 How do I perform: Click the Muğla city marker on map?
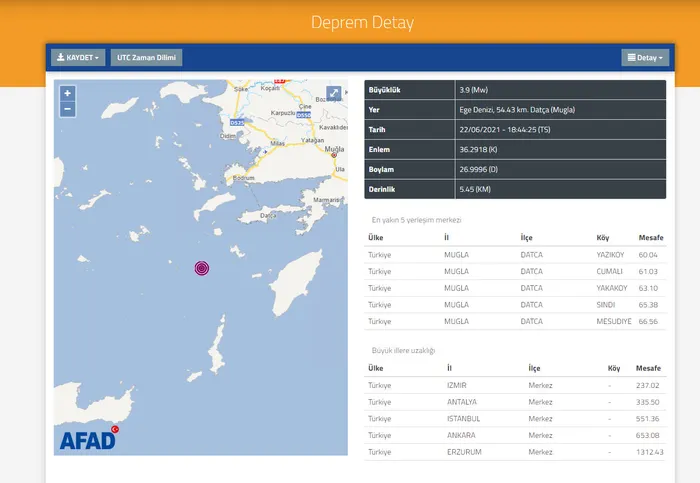(x=334, y=155)
